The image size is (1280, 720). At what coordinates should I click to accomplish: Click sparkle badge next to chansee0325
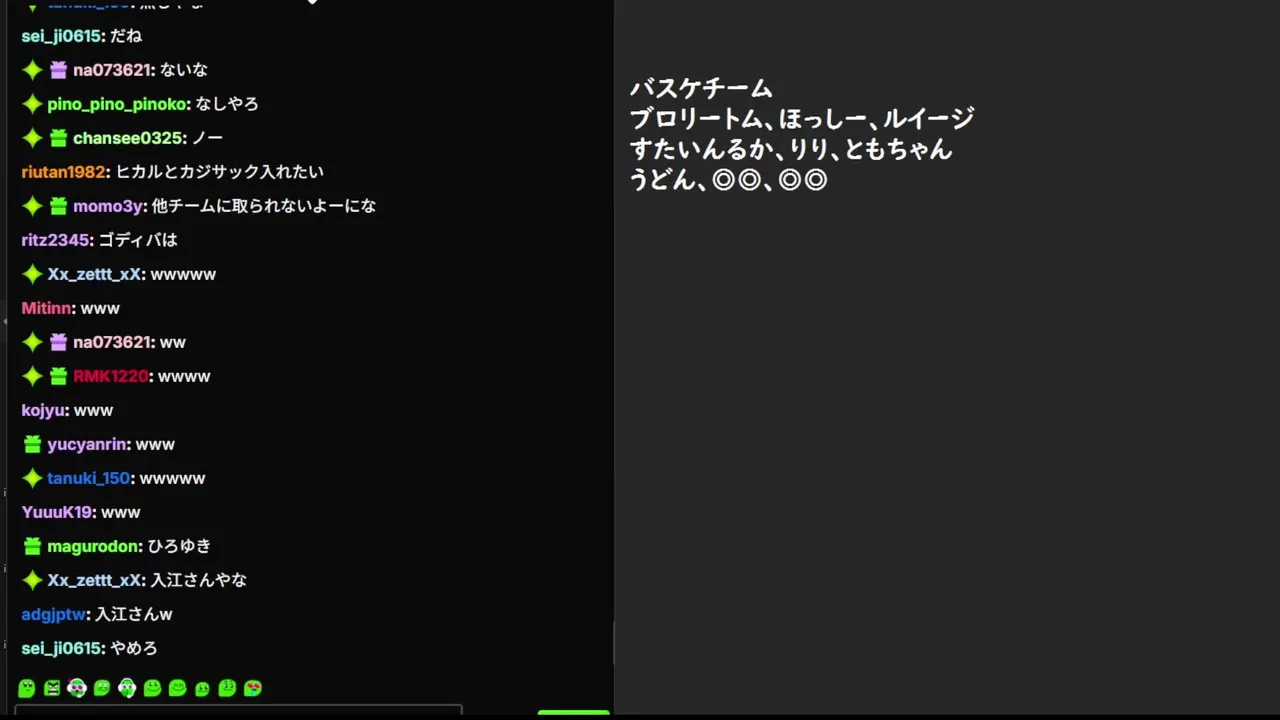[32, 138]
